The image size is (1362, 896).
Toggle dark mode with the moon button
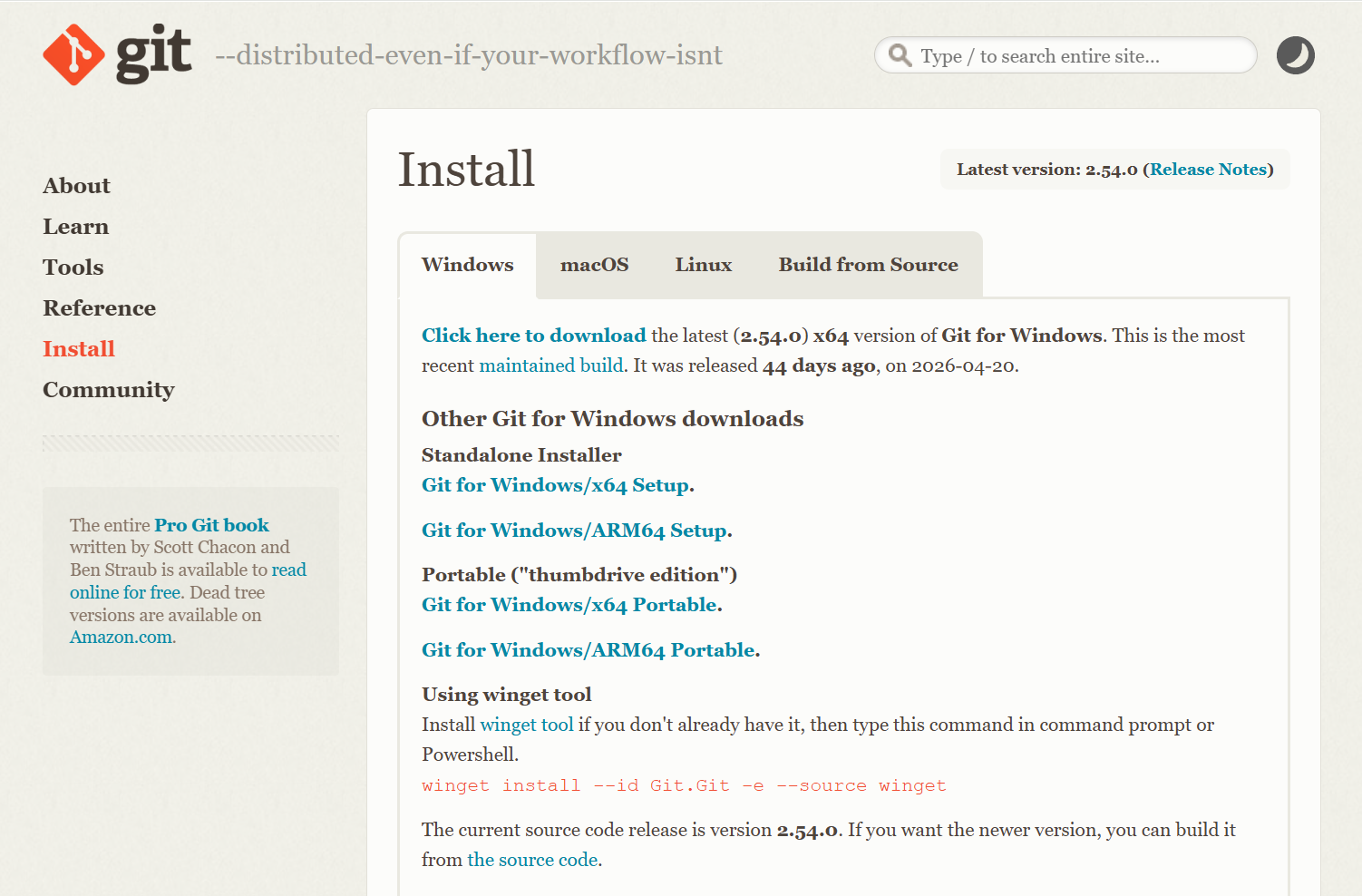1295,55
